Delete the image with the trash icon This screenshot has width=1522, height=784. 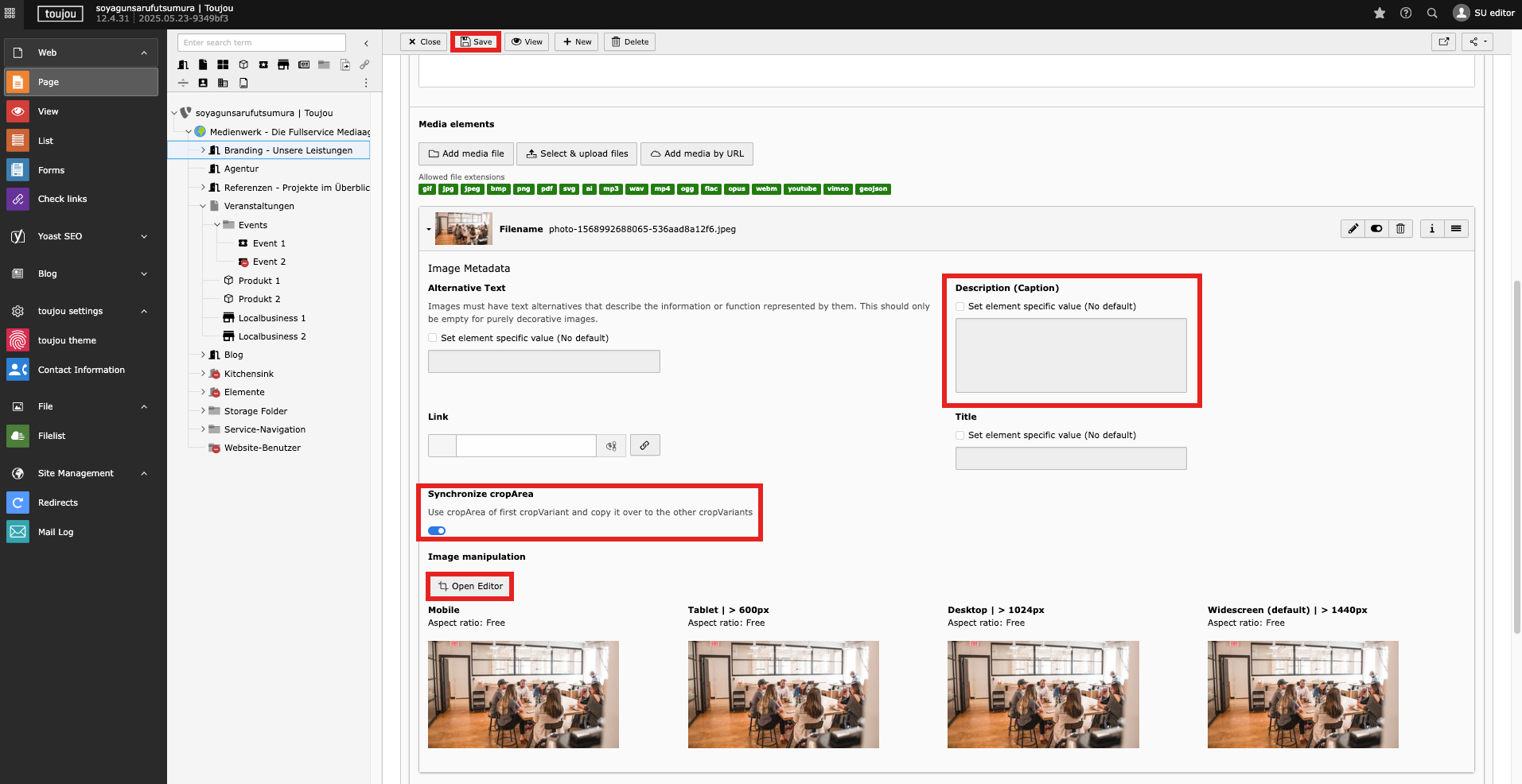1400,229
